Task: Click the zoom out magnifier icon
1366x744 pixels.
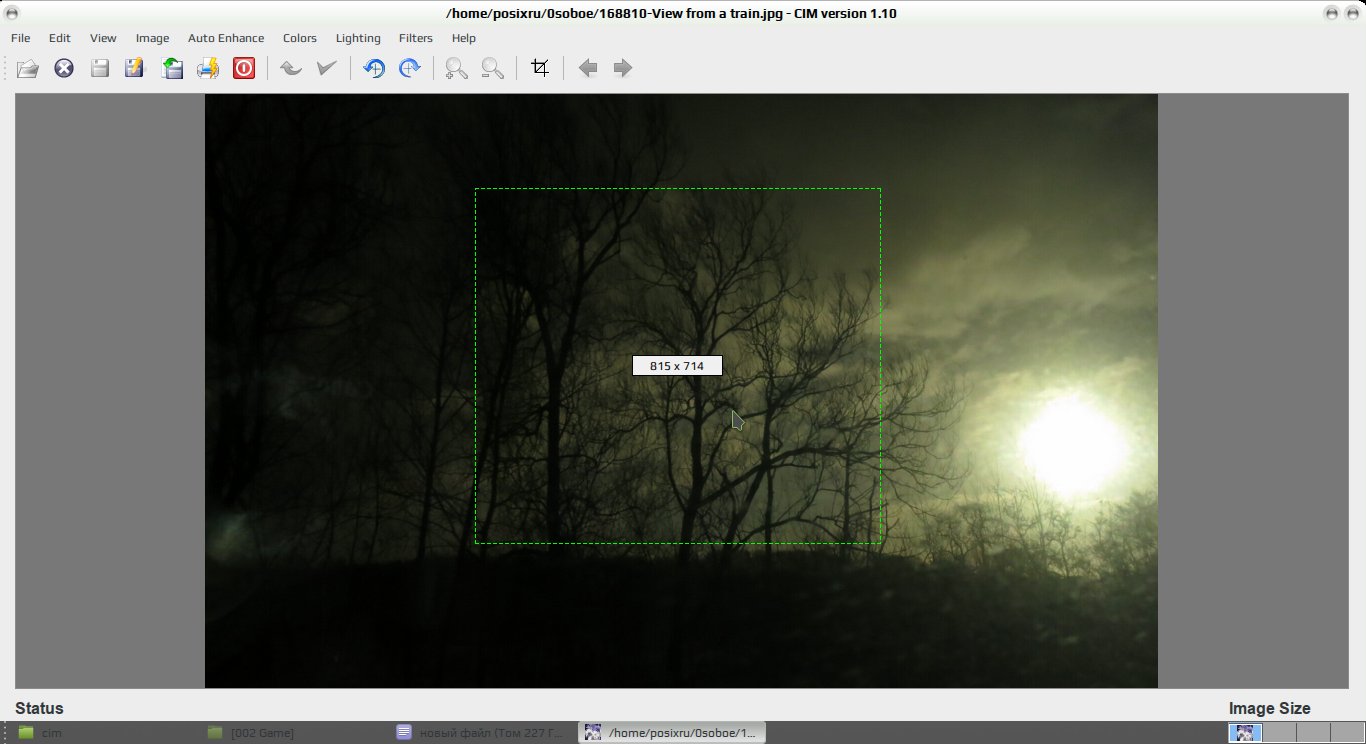Action: 493,68
